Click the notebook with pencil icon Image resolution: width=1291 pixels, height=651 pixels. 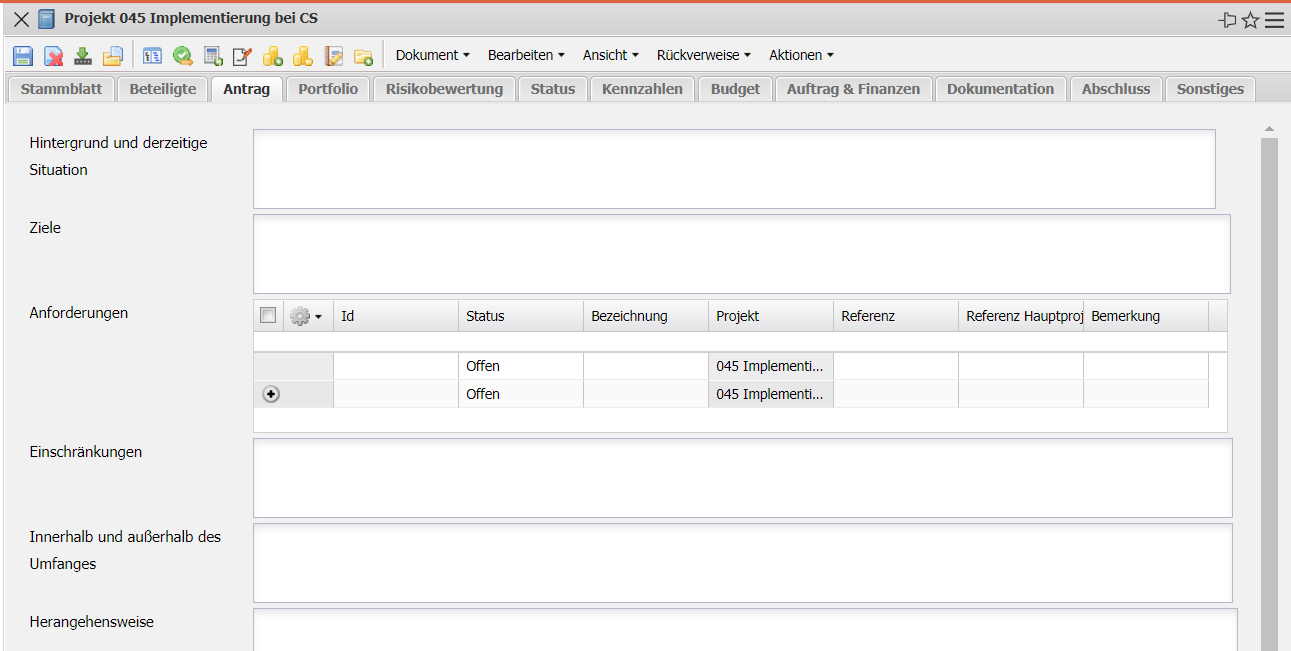(x=334, y=56)
